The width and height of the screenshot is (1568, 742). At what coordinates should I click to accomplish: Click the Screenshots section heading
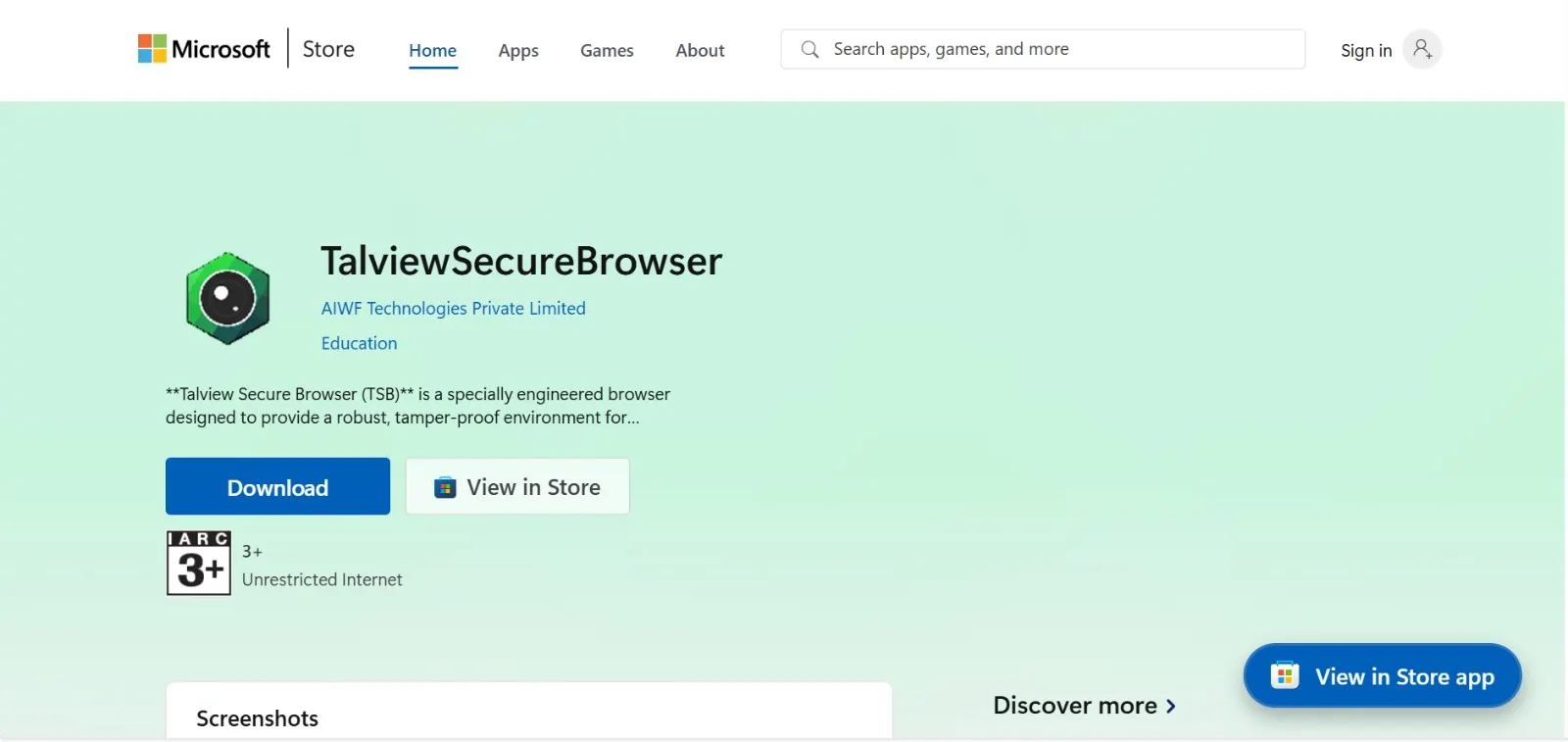click(257, 718)
